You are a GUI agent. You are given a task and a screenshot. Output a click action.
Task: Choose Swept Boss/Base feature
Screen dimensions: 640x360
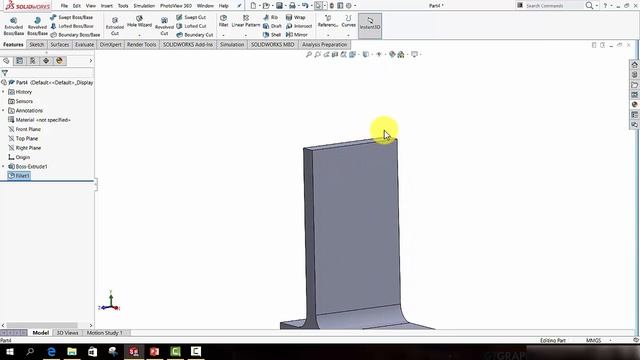click(71, 18)
